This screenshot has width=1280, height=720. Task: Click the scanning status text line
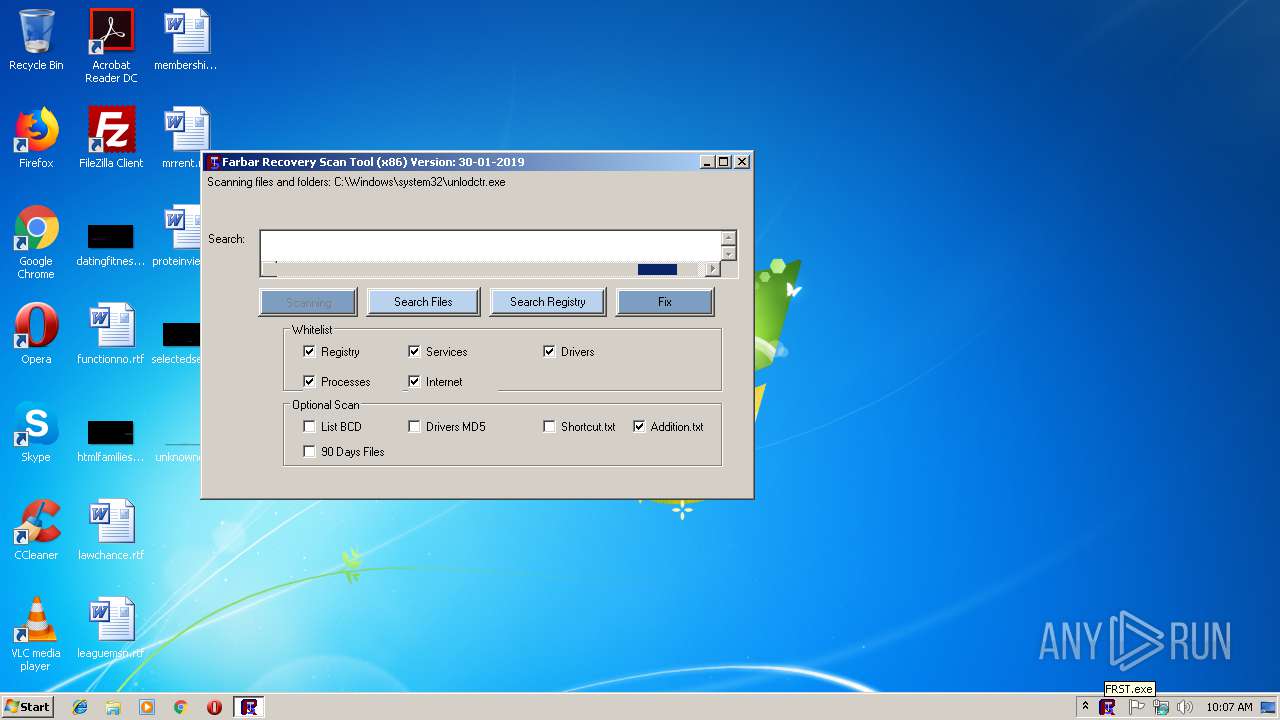click(x=356, y=182)
